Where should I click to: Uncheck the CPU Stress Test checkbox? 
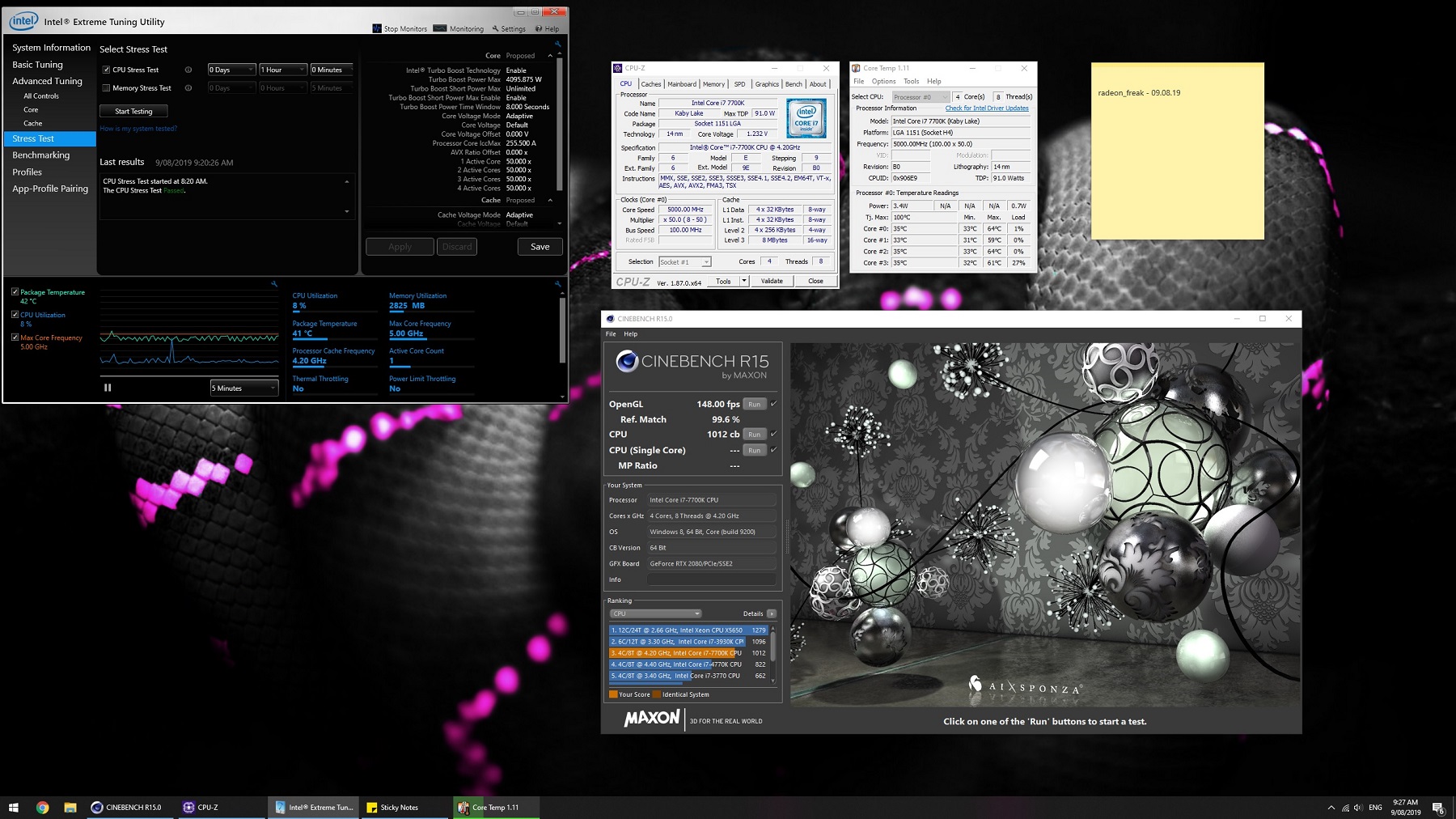(106, 70)
